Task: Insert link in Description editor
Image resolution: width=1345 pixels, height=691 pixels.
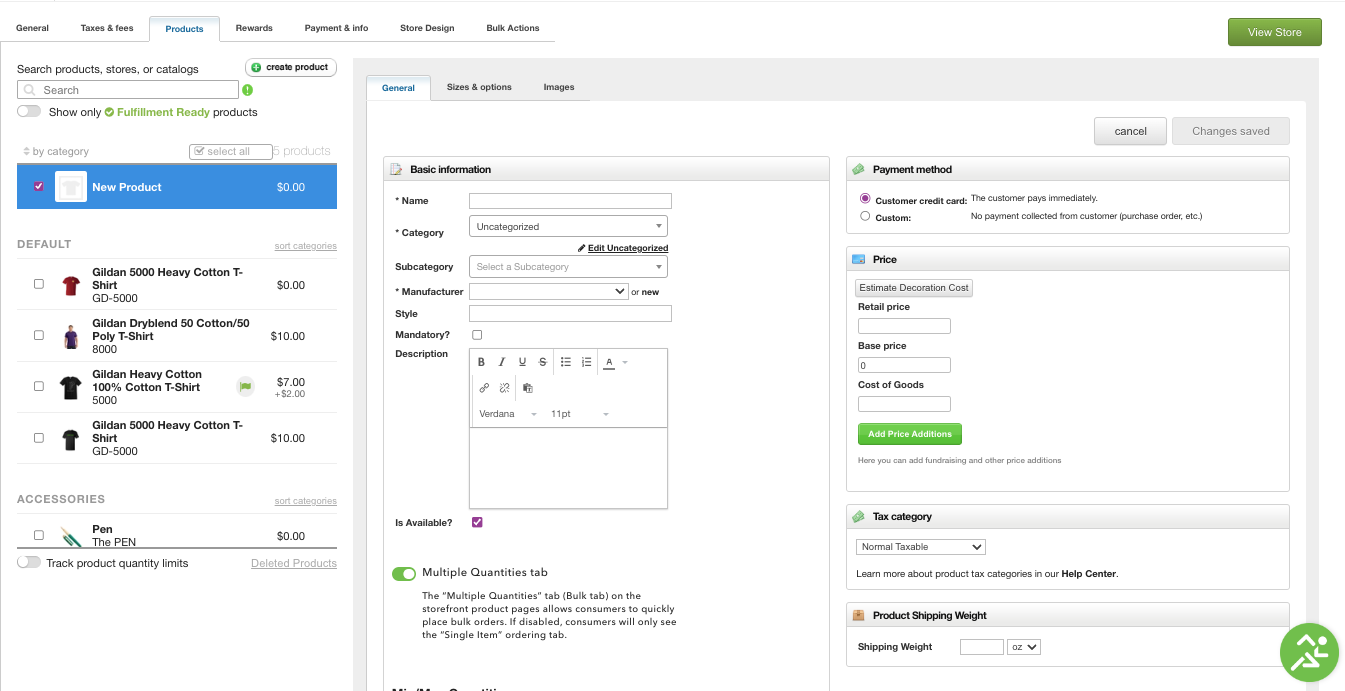Action: point(484,388)
